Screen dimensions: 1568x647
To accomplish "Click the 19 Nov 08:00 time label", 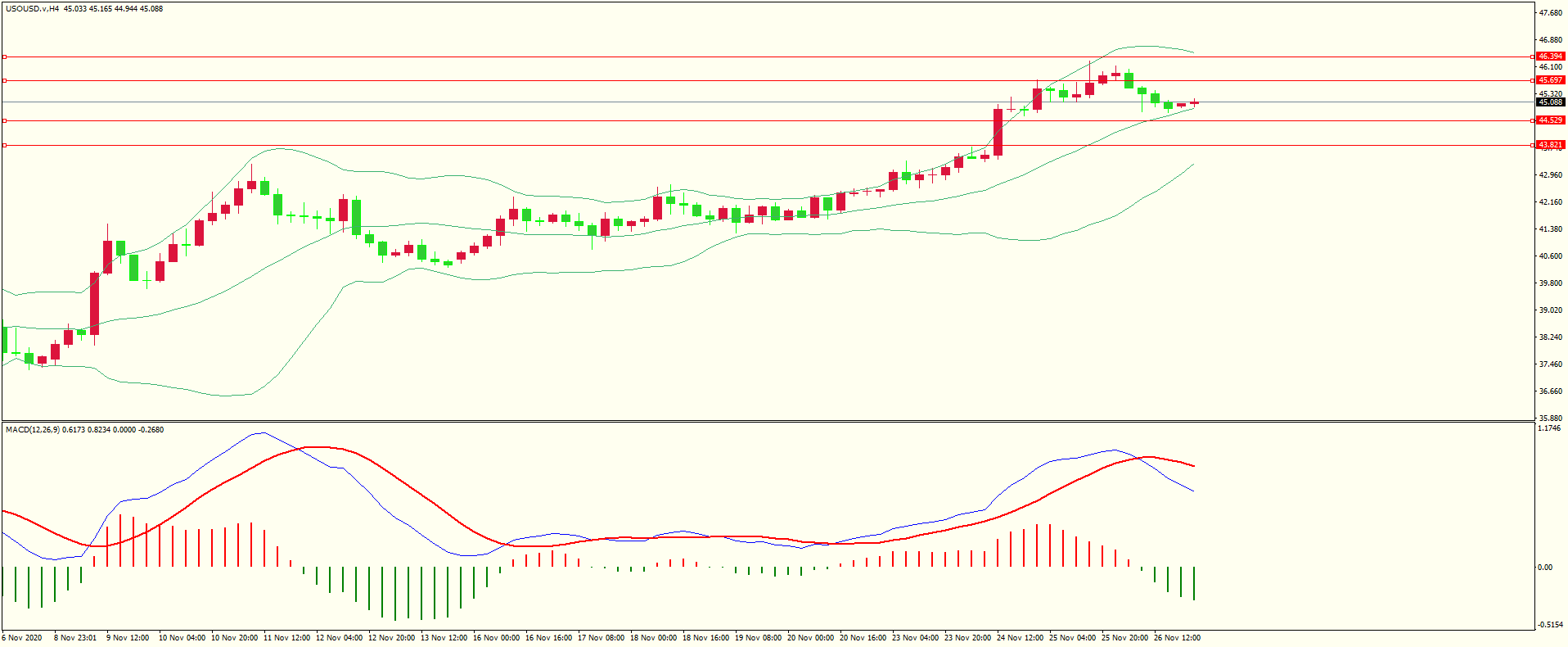I will pos(758,638).
